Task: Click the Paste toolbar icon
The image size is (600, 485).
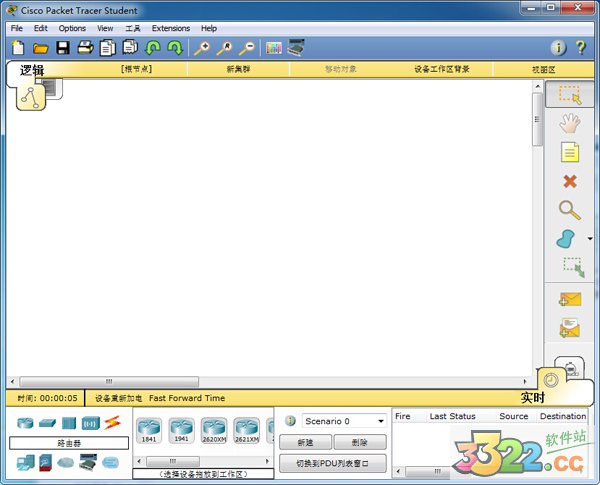Action: coord(130,47)
